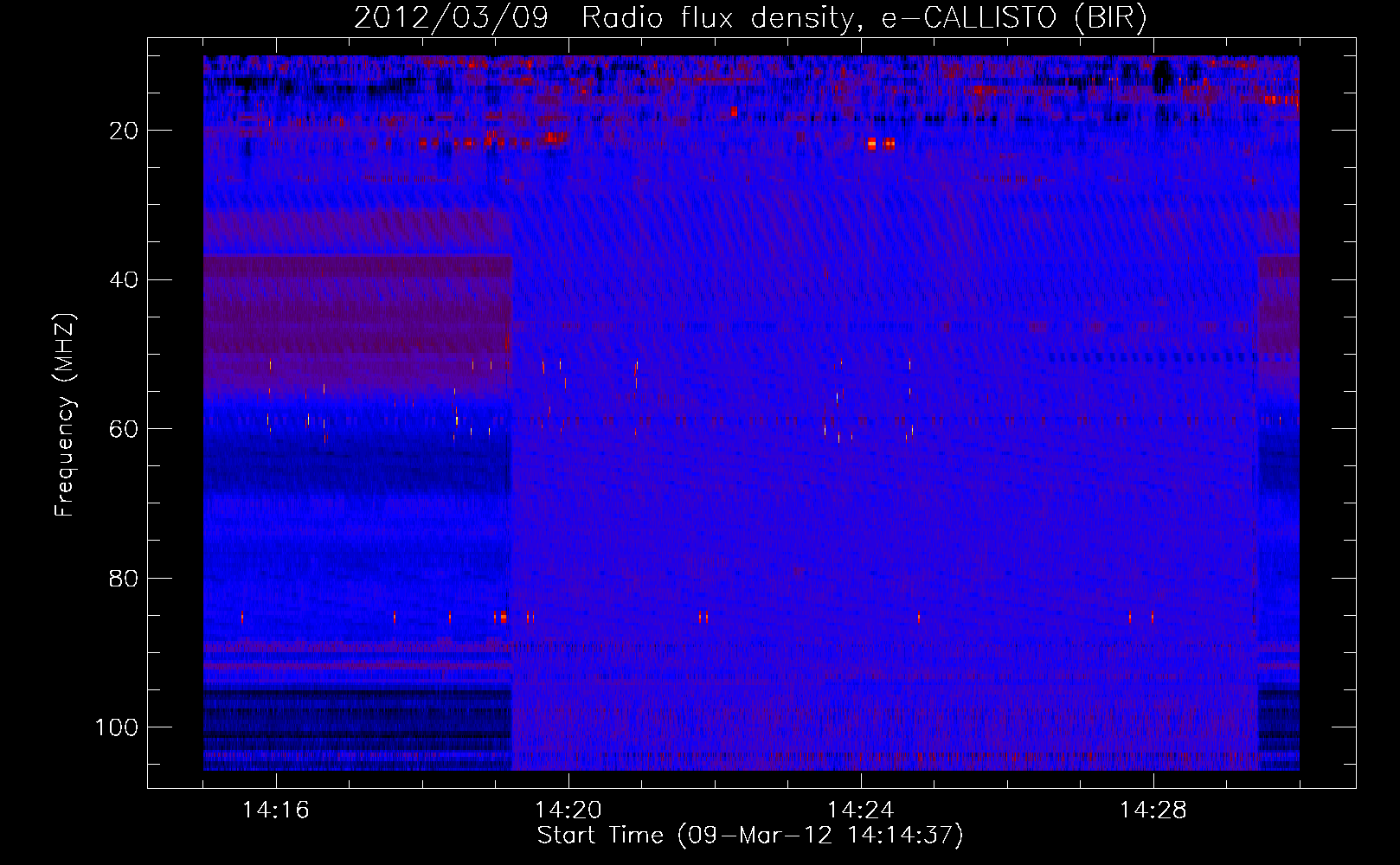Click the frequency axis label 40
Viewport: 1400px width, 865px height.
(x=124, y=280)
